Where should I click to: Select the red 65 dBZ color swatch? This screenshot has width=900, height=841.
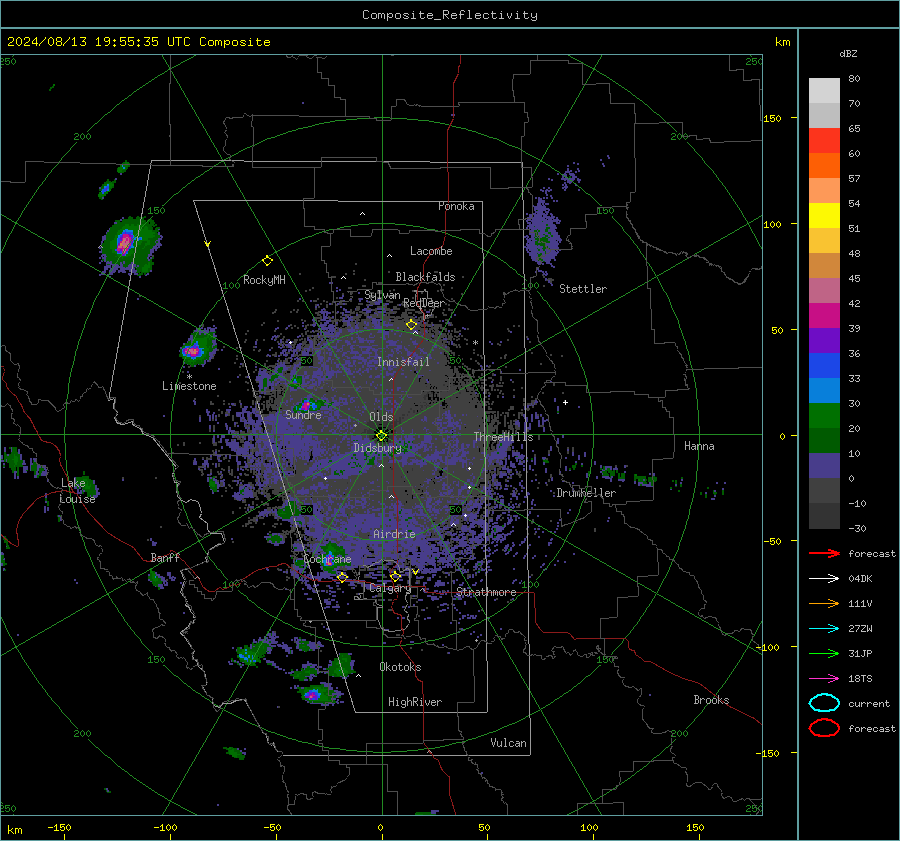tap(824, 141)
